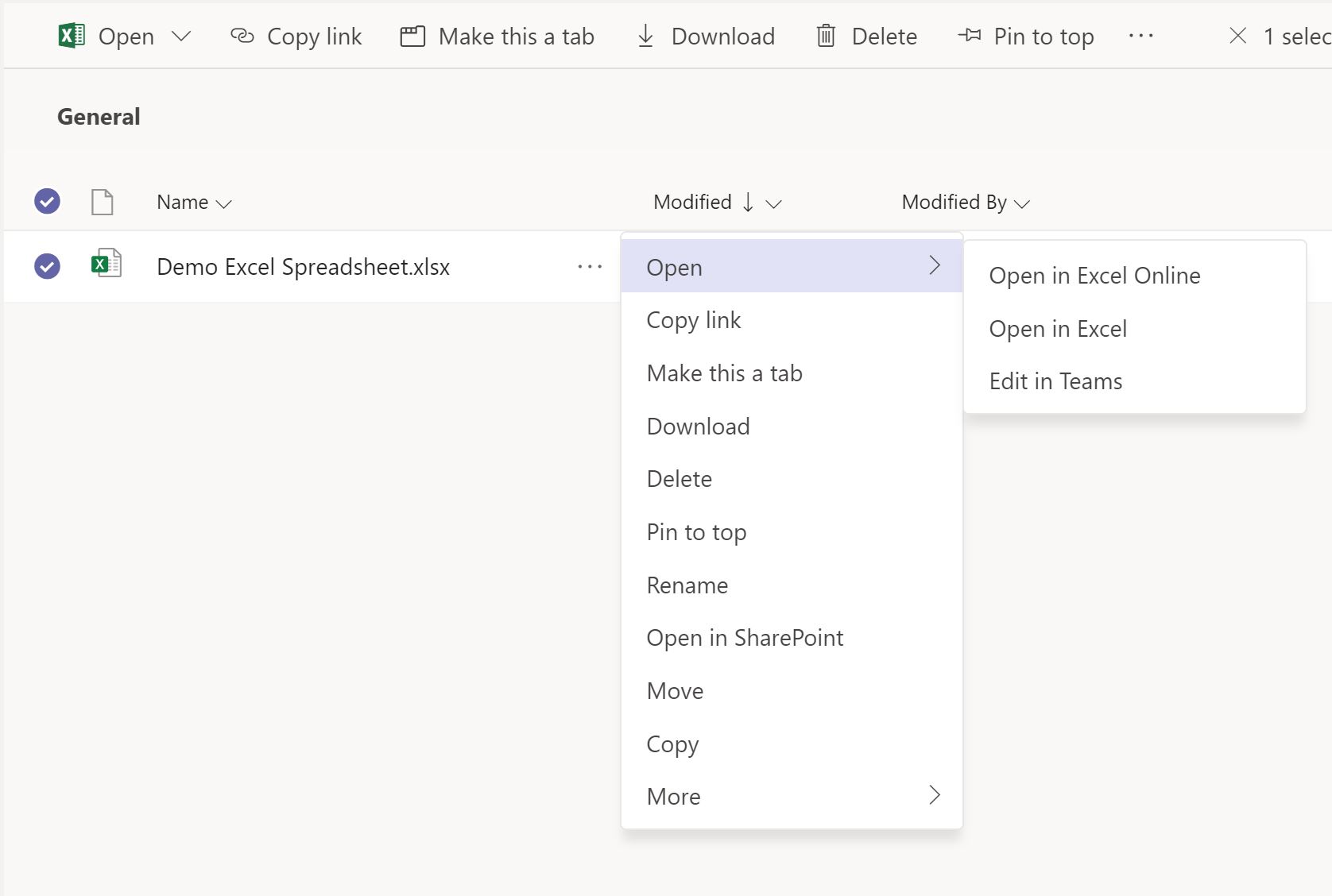
Task: Open the toolbar overflow ellipsis menu
Action: click(1140, 36)
